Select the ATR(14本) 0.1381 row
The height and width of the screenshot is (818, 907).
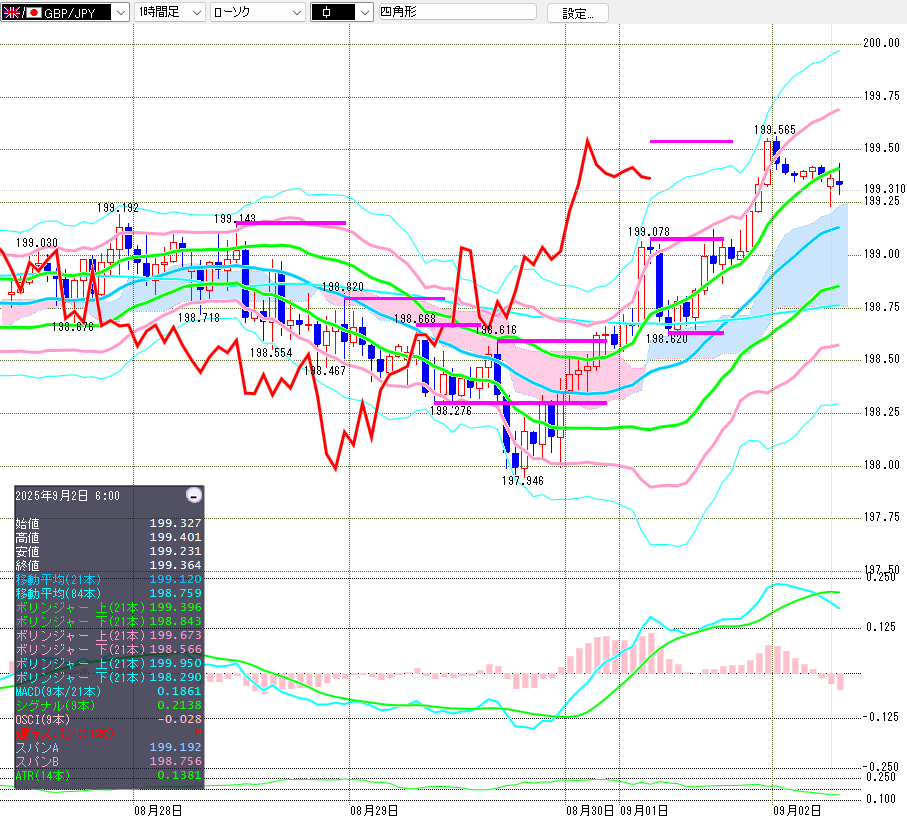point(108,775)
